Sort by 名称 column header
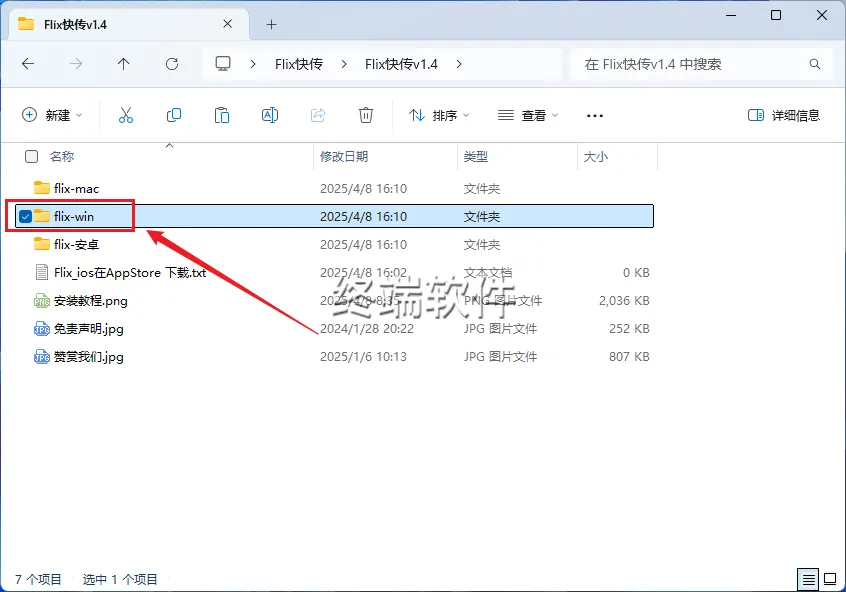The height and width of the screenshot is (592, 846). coord(62,156)
